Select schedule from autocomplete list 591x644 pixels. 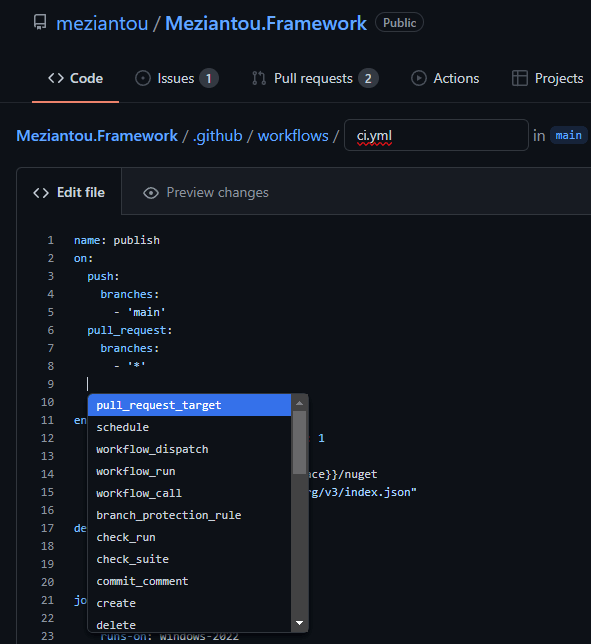click(189, 427)
